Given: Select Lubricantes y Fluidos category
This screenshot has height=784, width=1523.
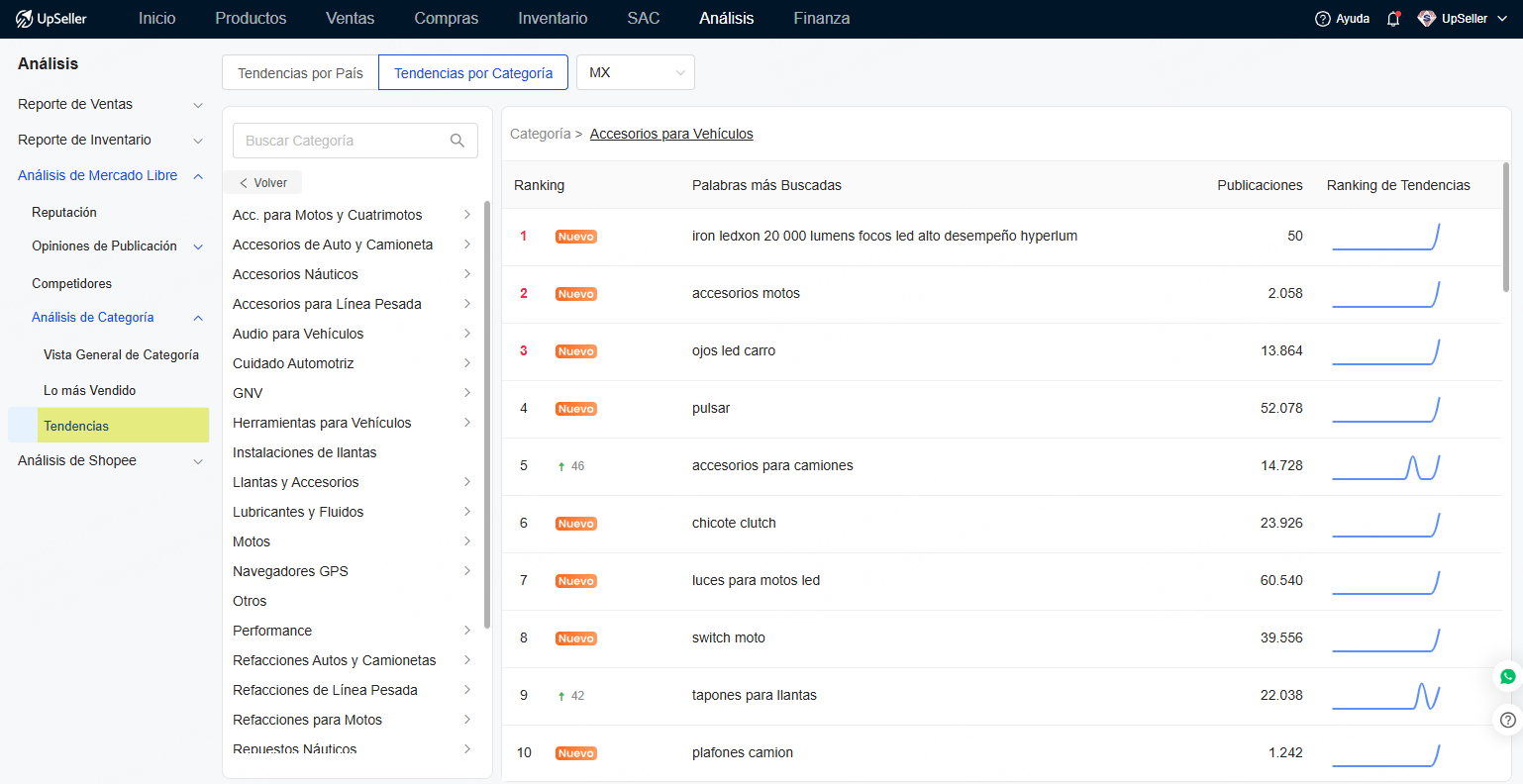Looking at the screenshot, I should pos(298,512).
